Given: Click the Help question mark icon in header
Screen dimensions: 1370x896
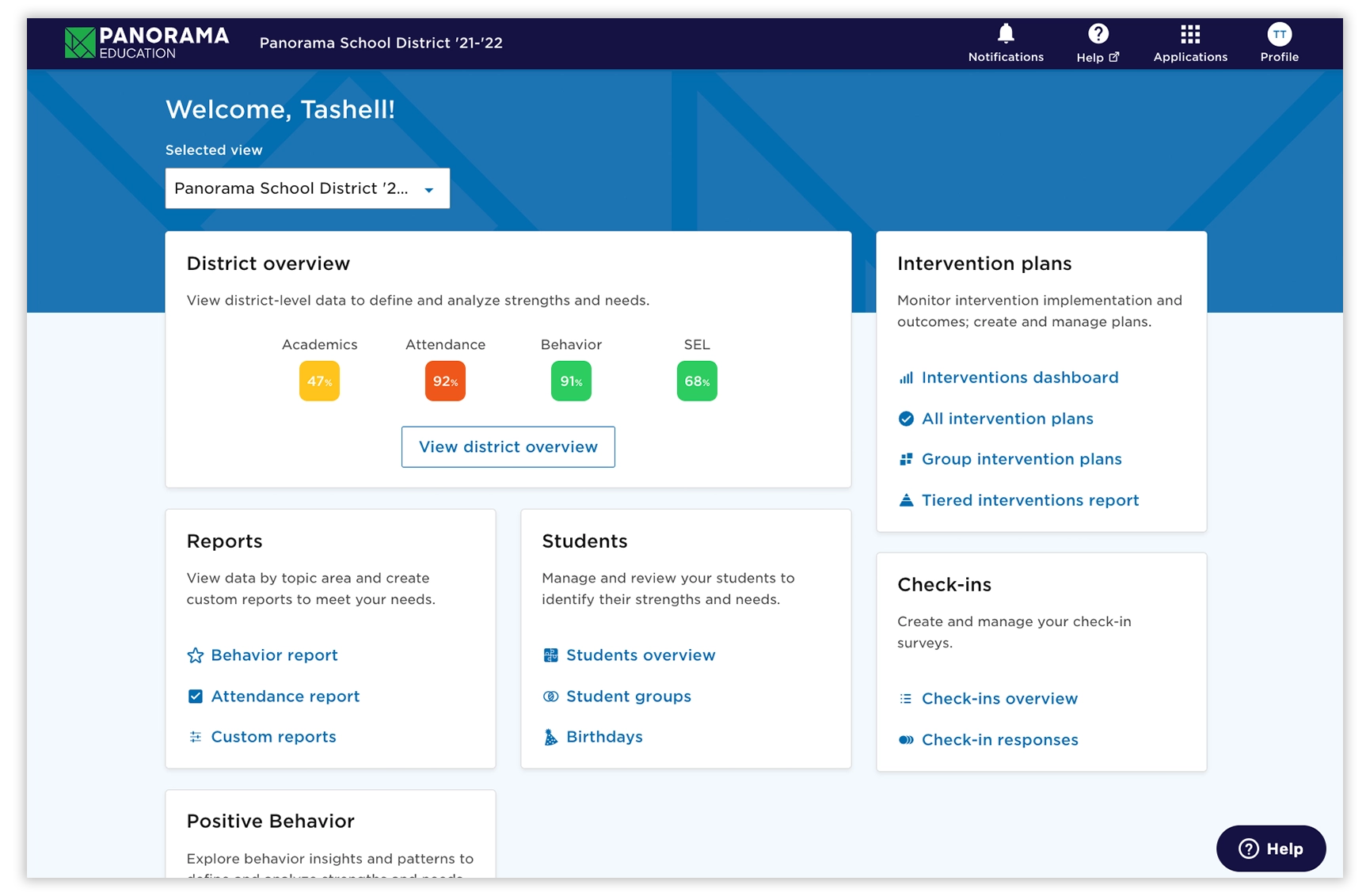Looking at the screenshot, I should [x=1098, y=33].
